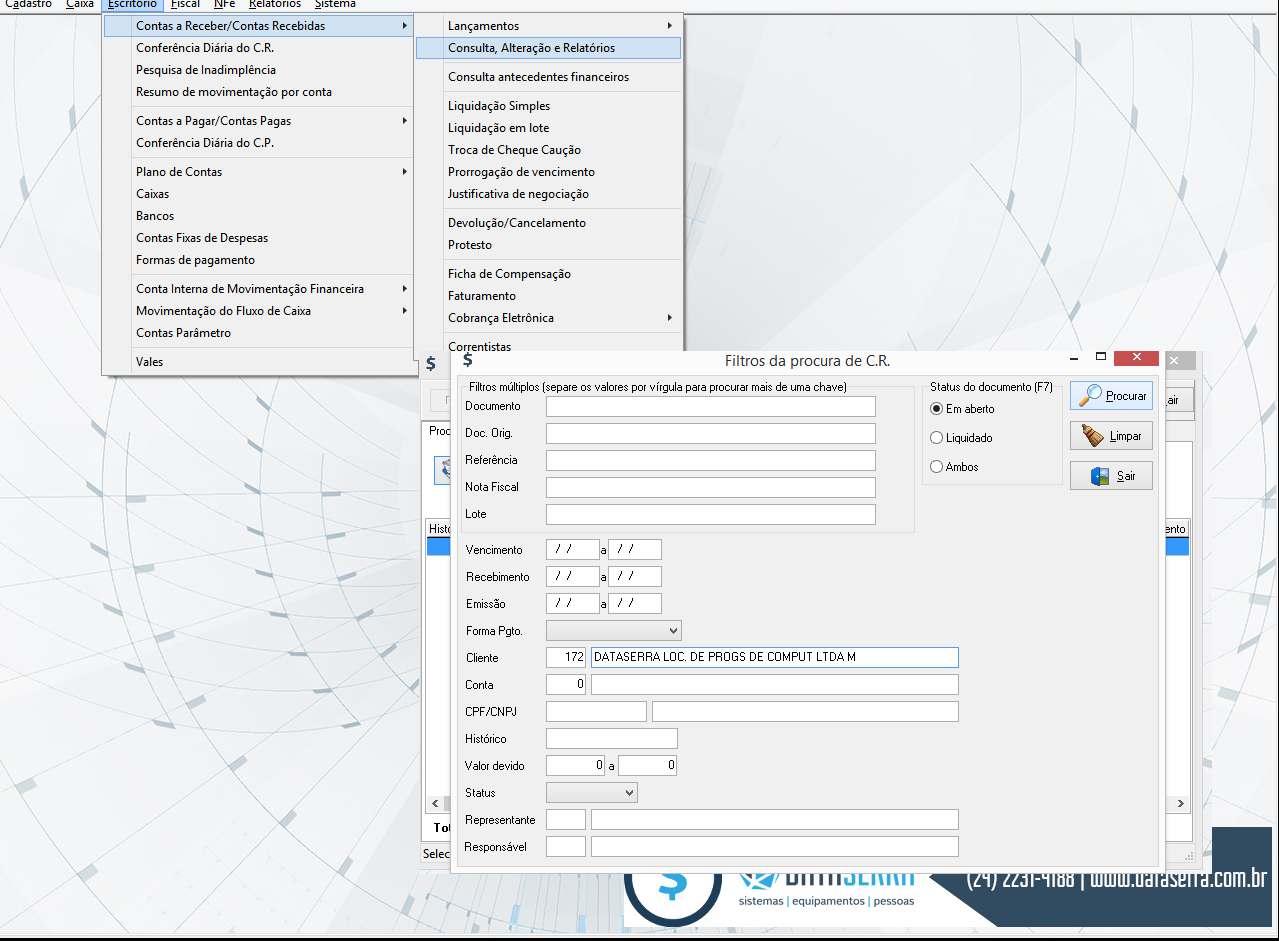Click the Responsável code field
This screenshot has width=1279, height=941.
(x=566, y=847)
